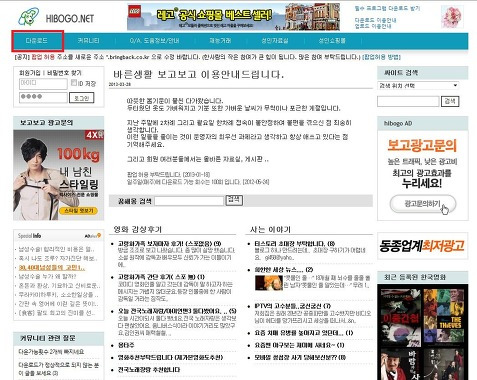
Task: Open the 다운로드 menu
Action: click(37, 41)
